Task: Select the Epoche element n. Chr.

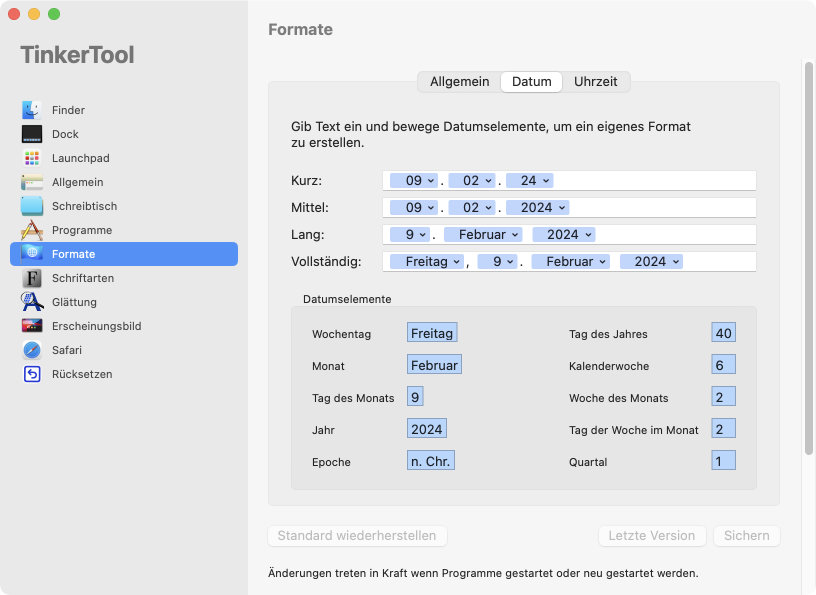Action: pos(430,461)
